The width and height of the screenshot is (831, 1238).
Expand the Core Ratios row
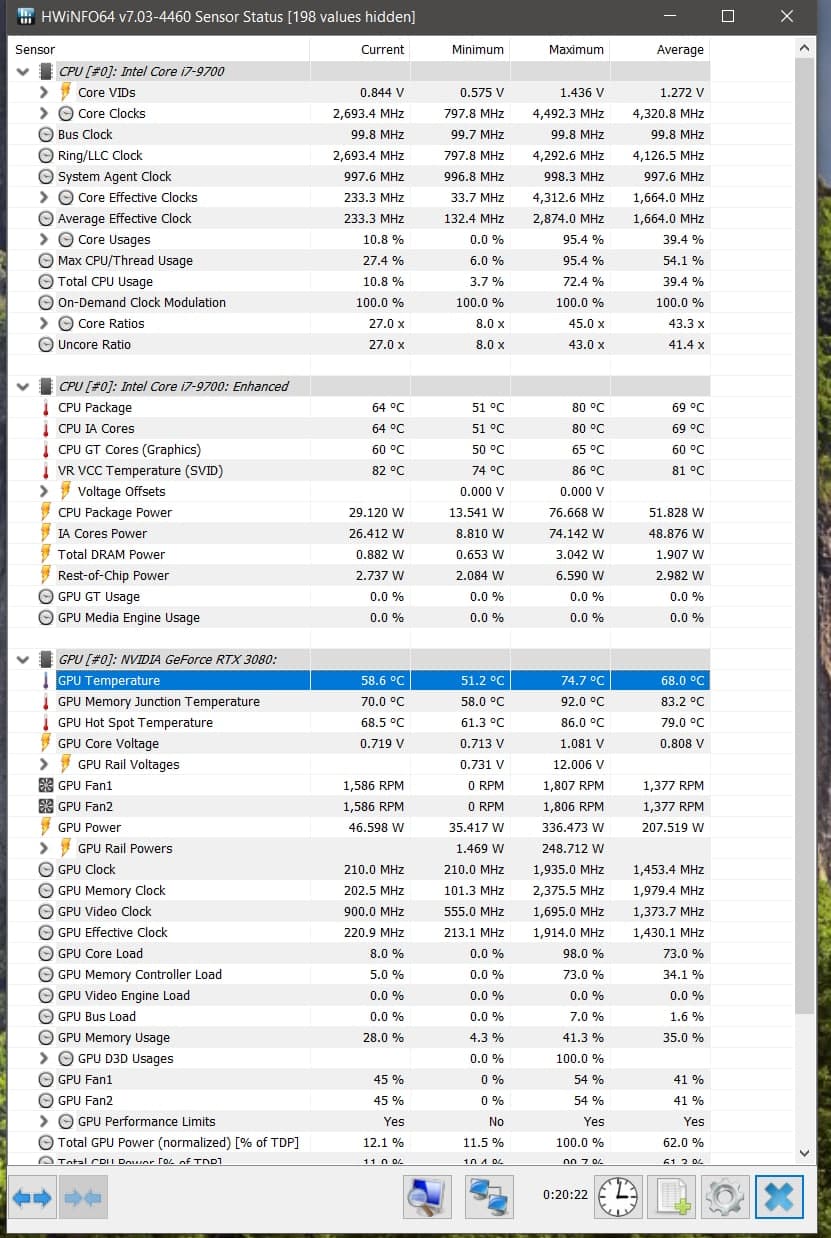44,323
